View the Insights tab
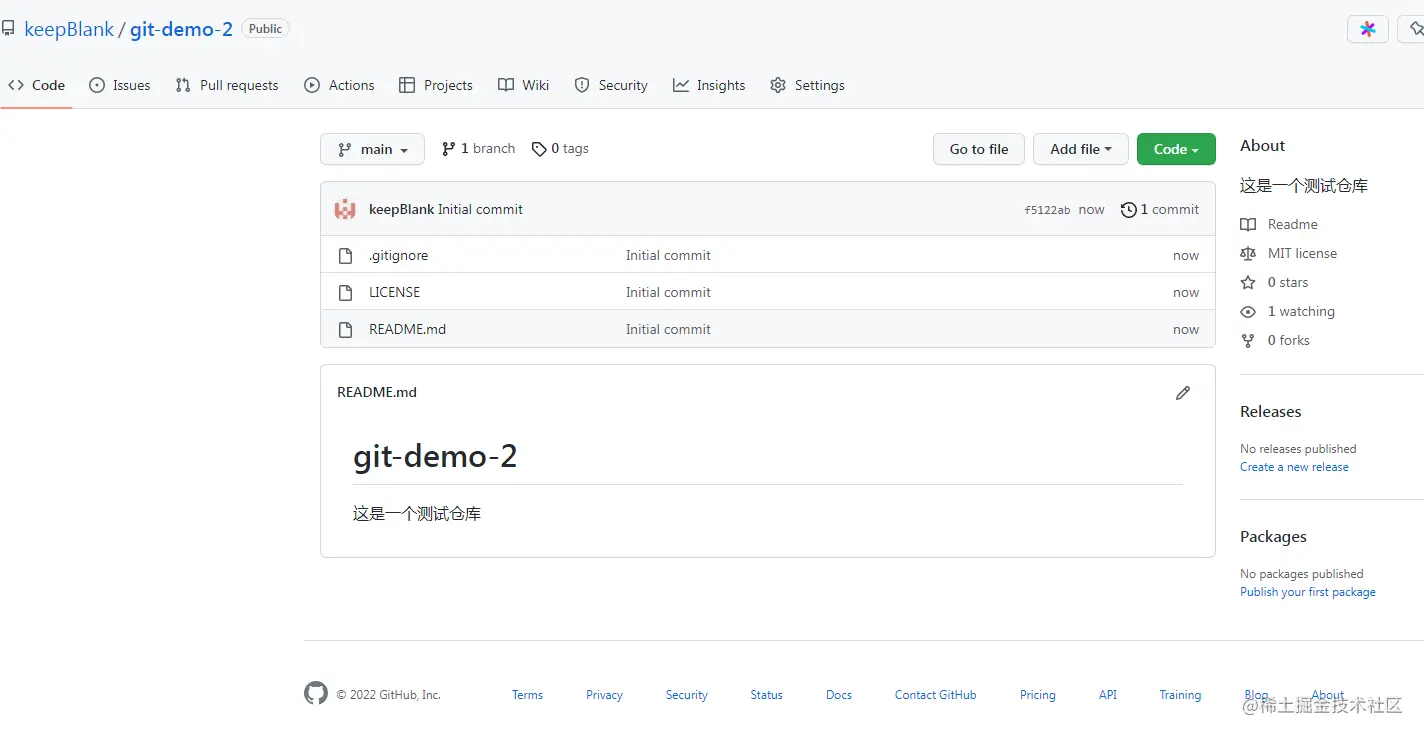1424x737 pixels. pos(709,85)
